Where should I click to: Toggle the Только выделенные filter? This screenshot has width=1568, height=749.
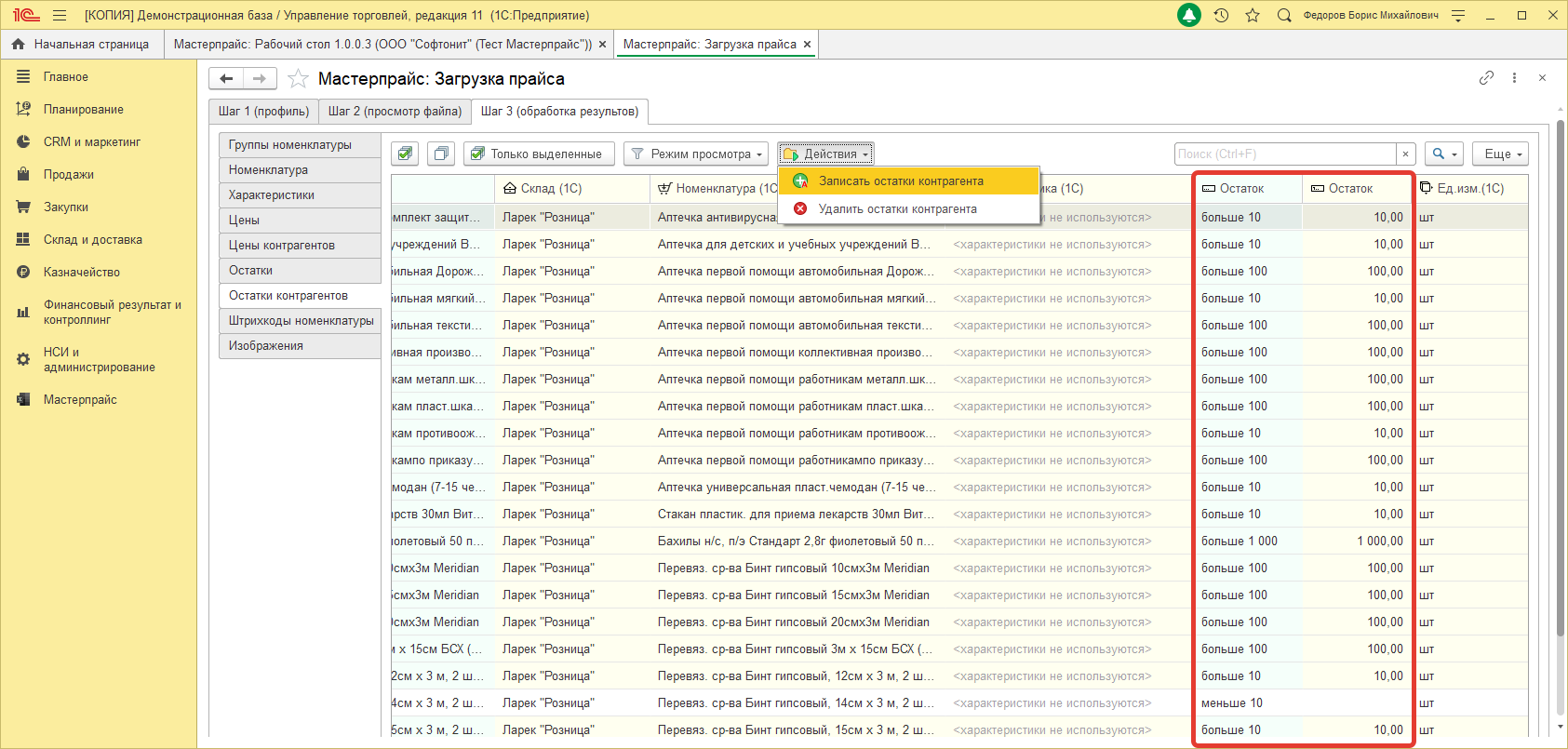coord(539,154)
